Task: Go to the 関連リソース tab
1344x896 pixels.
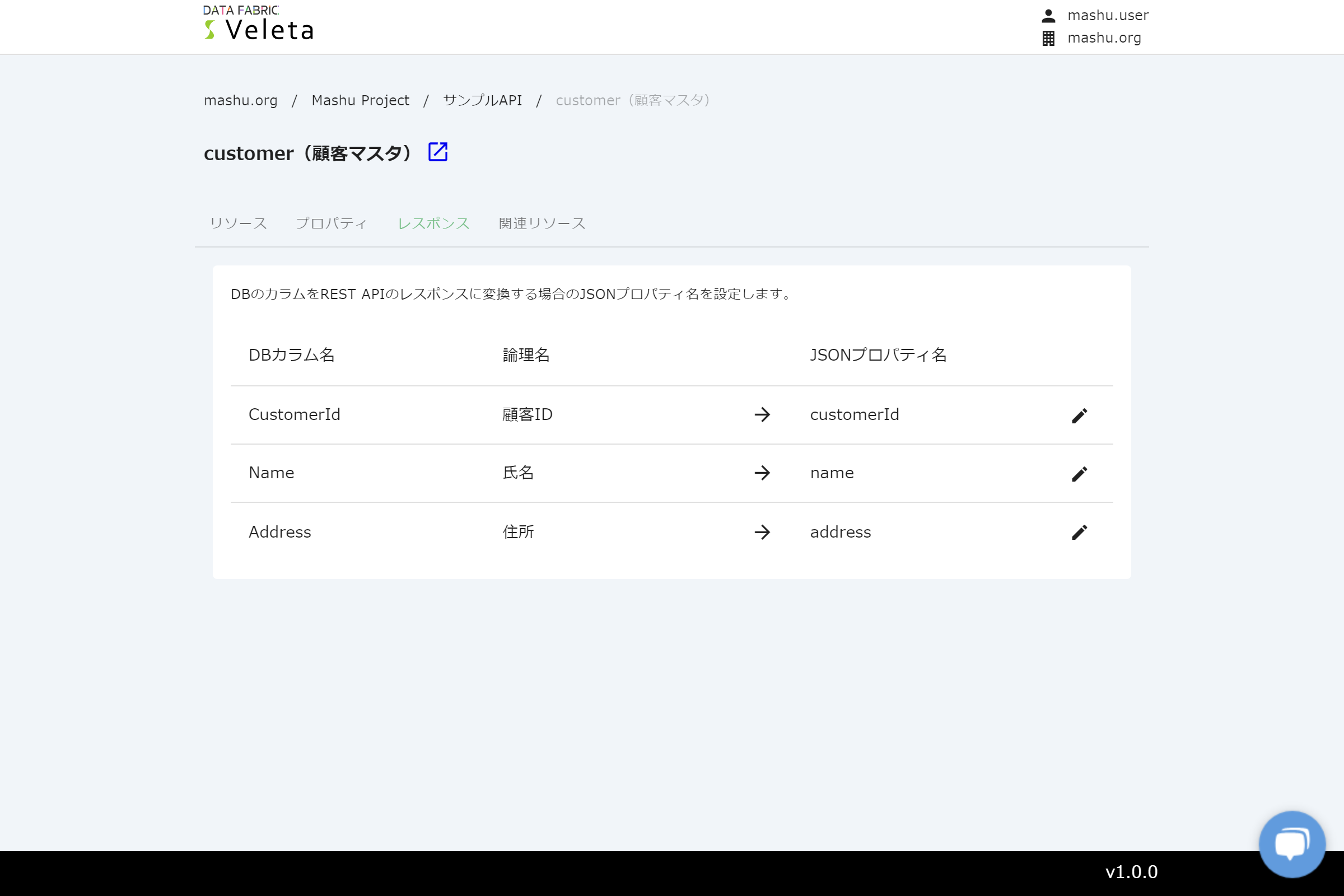Action: [x=542, y=223]
